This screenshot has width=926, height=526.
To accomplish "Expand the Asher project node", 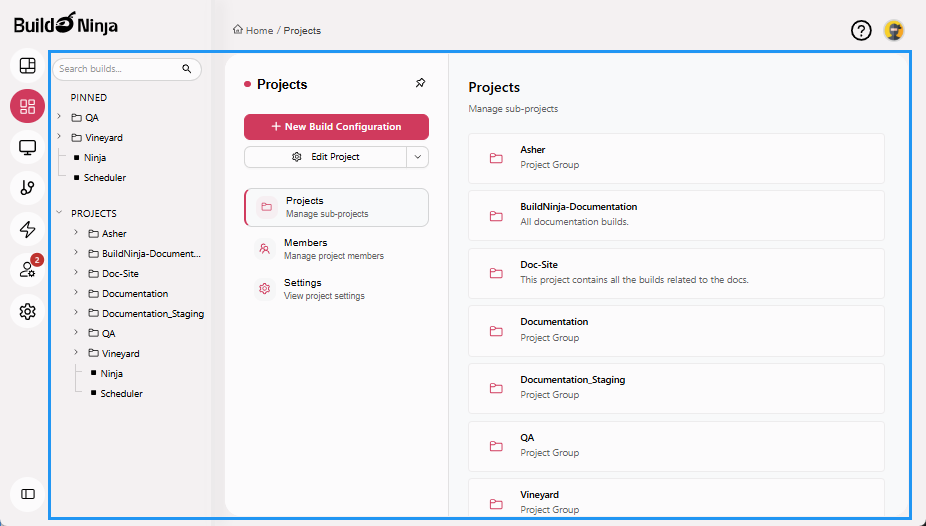I will click(x=76, y=233).
